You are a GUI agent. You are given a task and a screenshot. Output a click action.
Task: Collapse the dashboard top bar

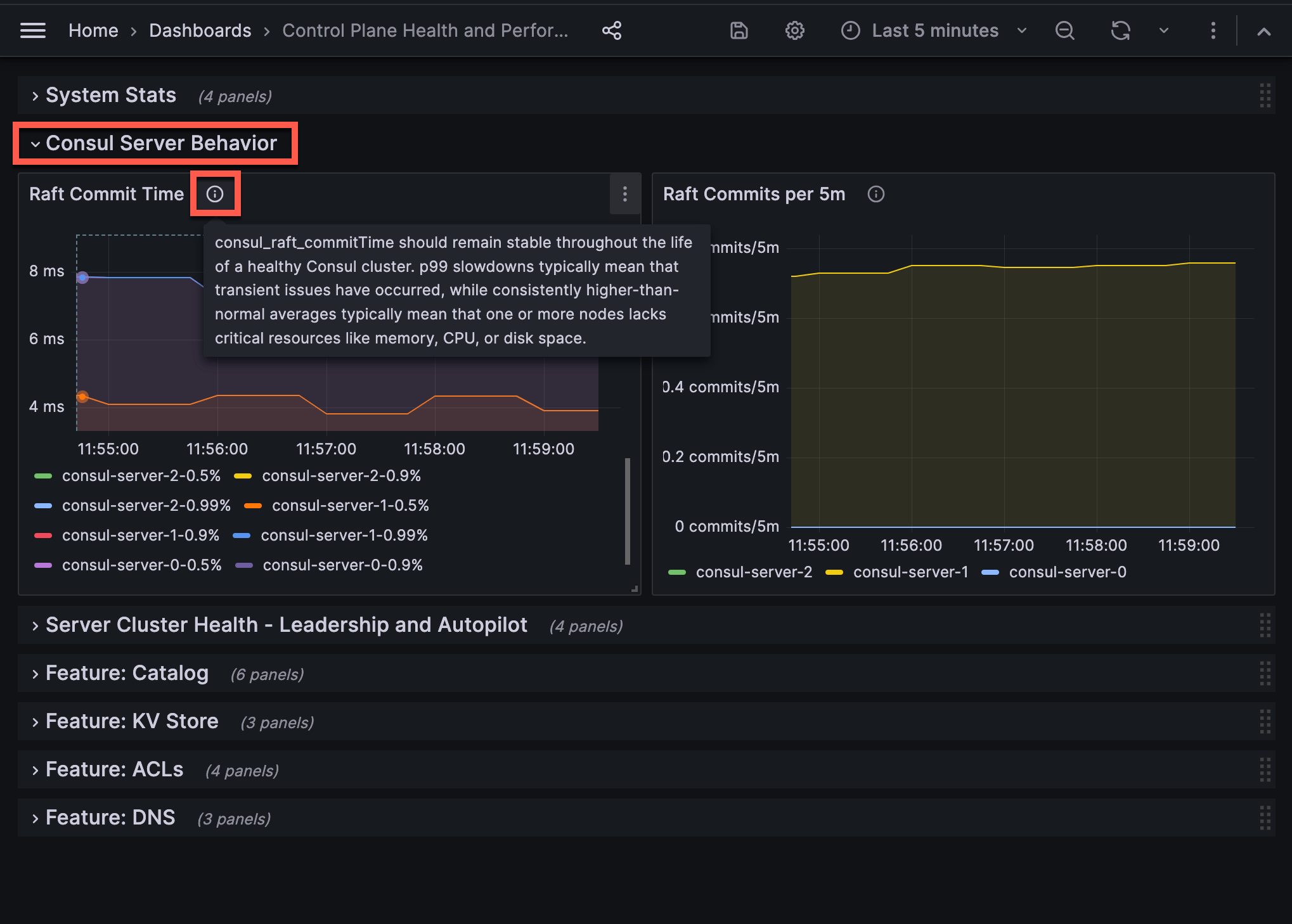[x=1263, y=31]
